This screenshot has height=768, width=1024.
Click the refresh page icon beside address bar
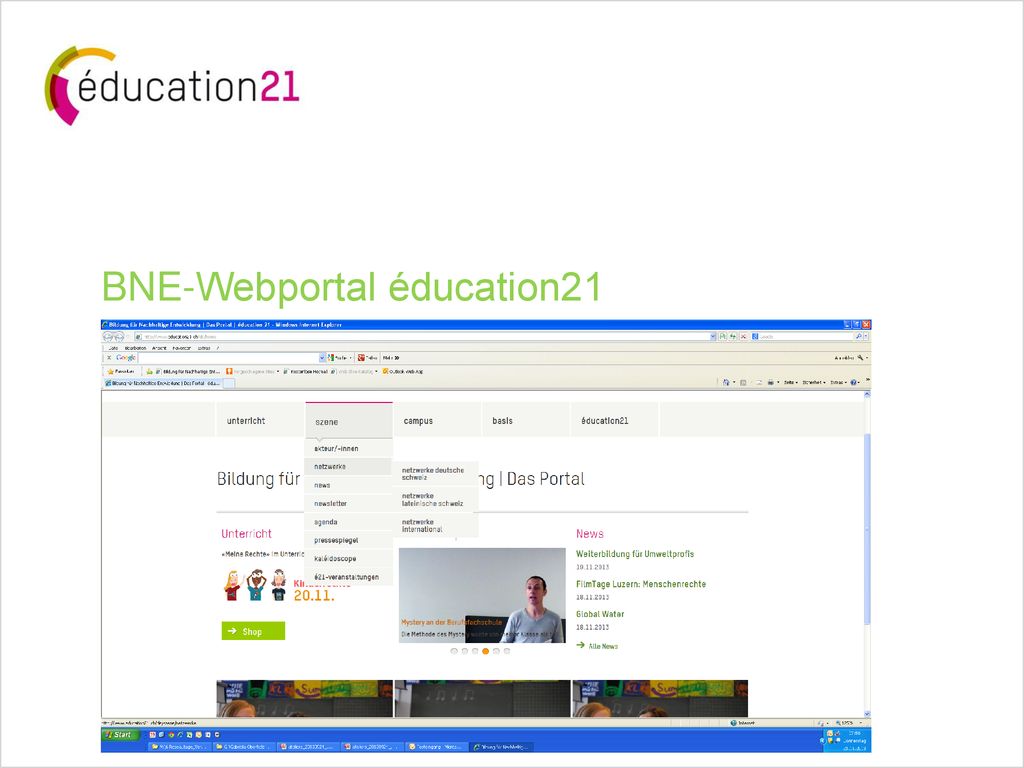point(733,337)
